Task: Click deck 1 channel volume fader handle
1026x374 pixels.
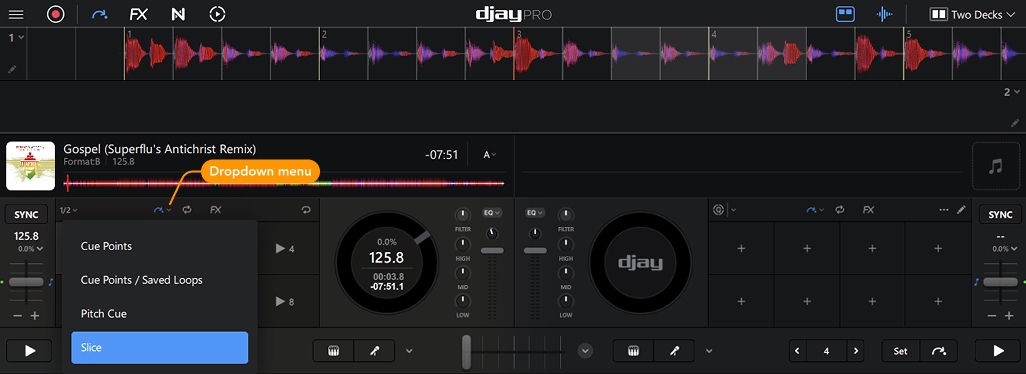Action: pyautogui.click(x=492, y=250)
